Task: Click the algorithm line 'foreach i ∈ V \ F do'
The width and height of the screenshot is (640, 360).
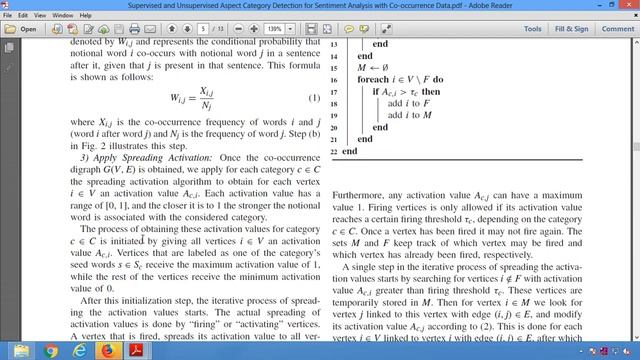Action: 400,79
